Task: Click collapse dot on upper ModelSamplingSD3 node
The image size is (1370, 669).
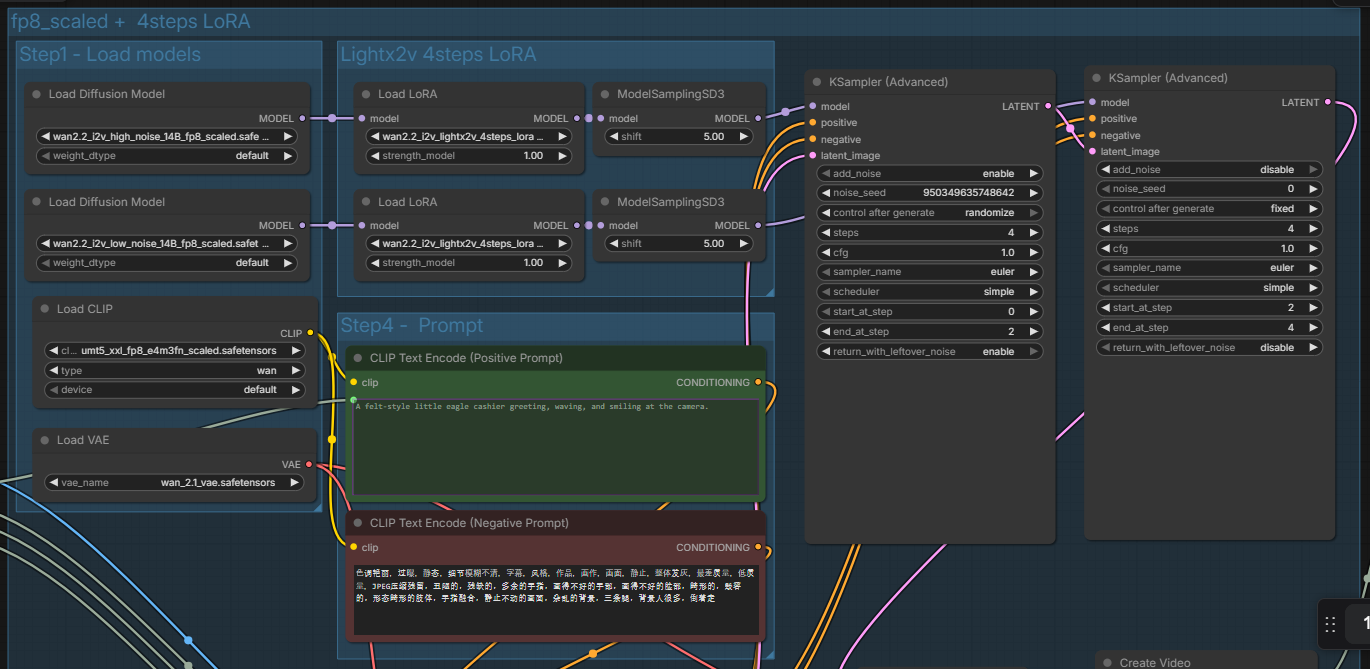Action: (x=605, y=95)
